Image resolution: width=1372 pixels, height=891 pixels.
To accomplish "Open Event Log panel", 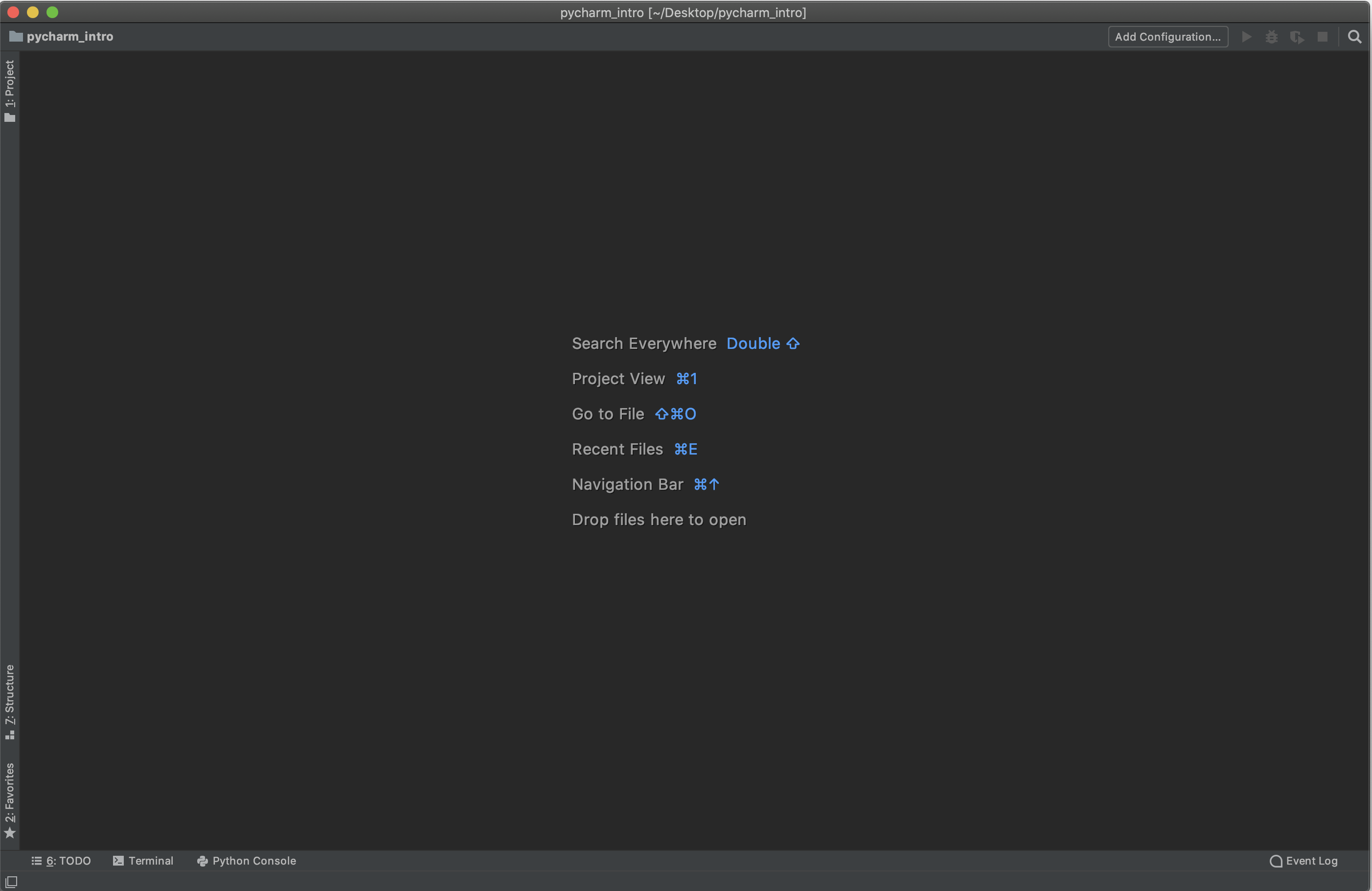I will [x=1305, y=860].
